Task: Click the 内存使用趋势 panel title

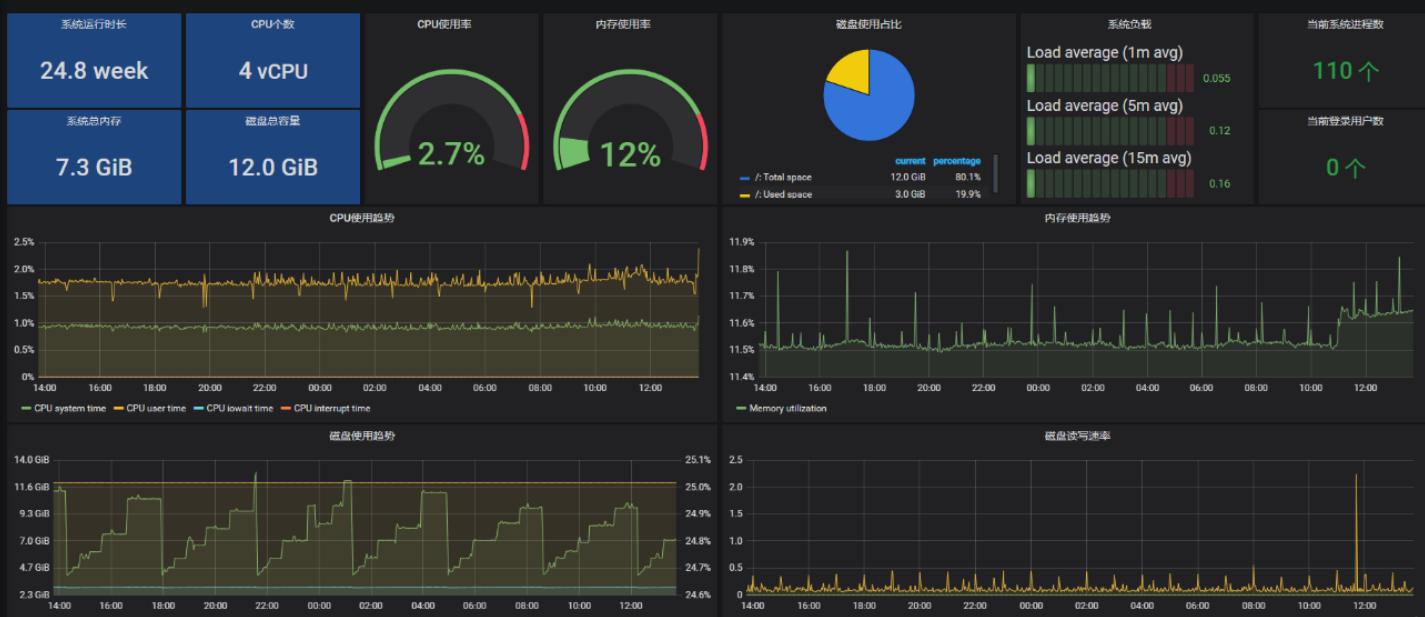Action: pyautogui.click(x=1077, y=217)
